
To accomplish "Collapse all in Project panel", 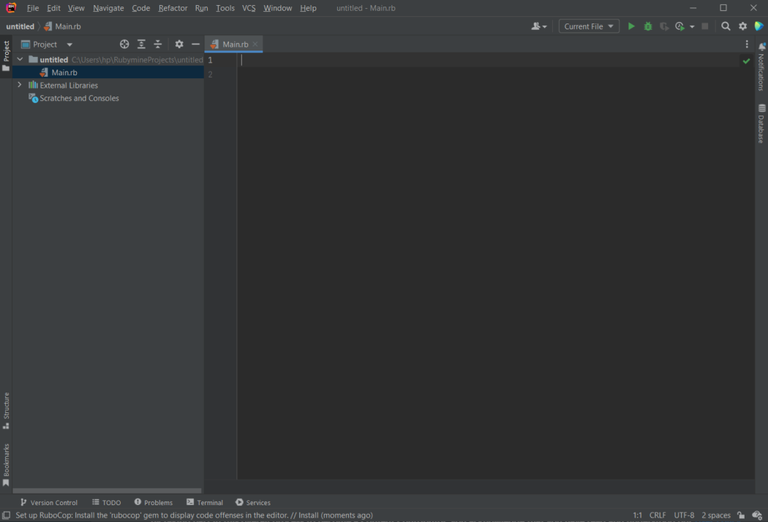I will pos(158,44).
